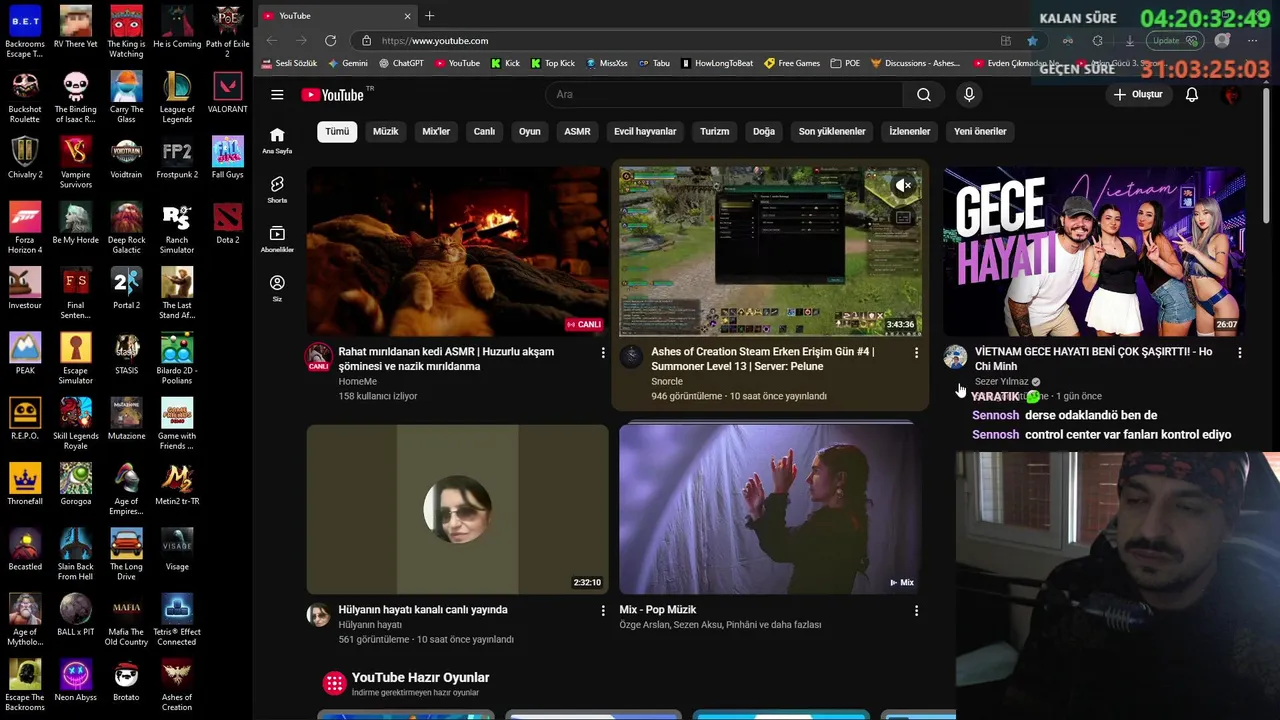
Task: Open the Vampire Survivors desktop icon
Action: (x=75, y=163)
